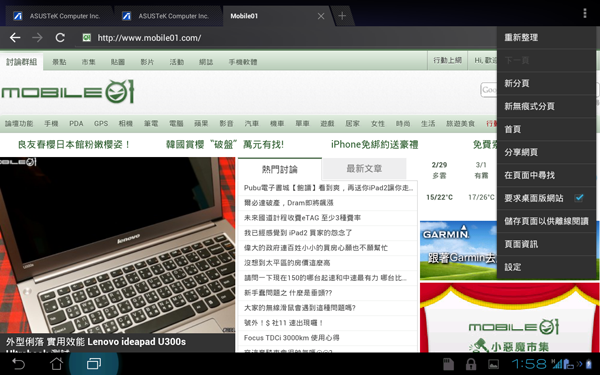Open 相機 forum category
600x375 pixels.
(126, 123)
